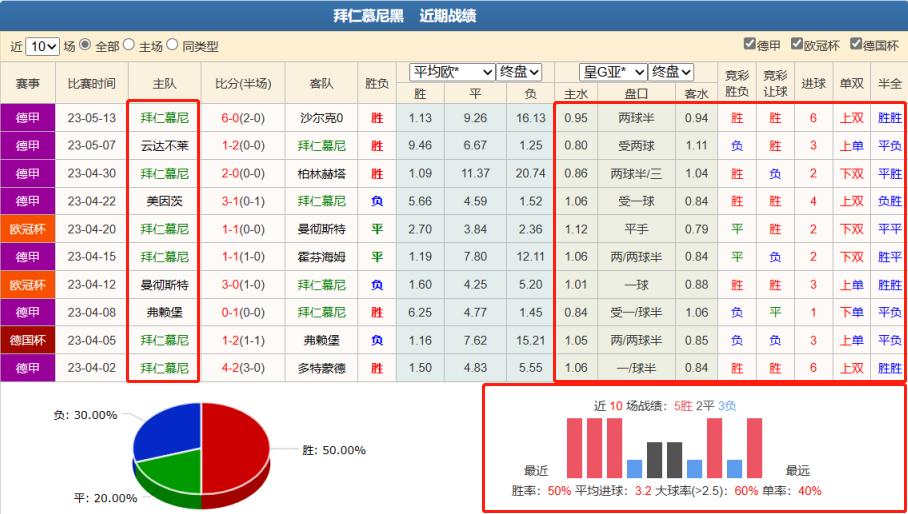Click handicap 一球 in the 23-04-12 row
This screenshot has height=514, width=908.
click(636, 285)
